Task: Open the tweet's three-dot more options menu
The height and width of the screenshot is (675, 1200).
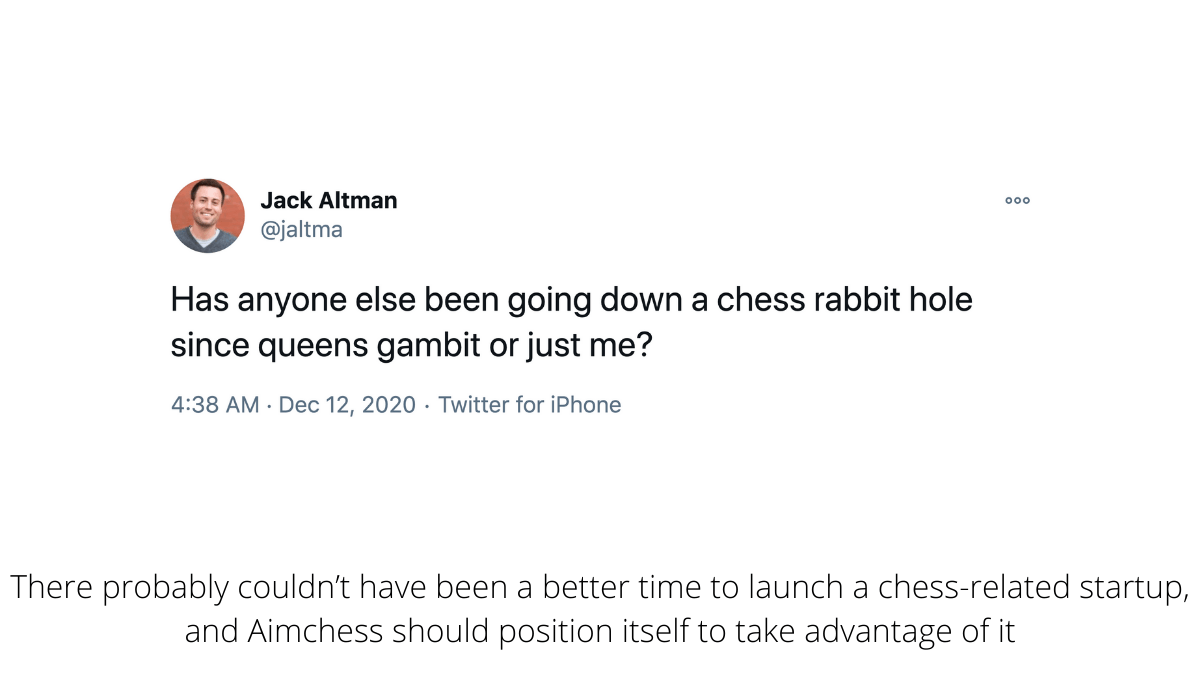Action: point(1017,201)
